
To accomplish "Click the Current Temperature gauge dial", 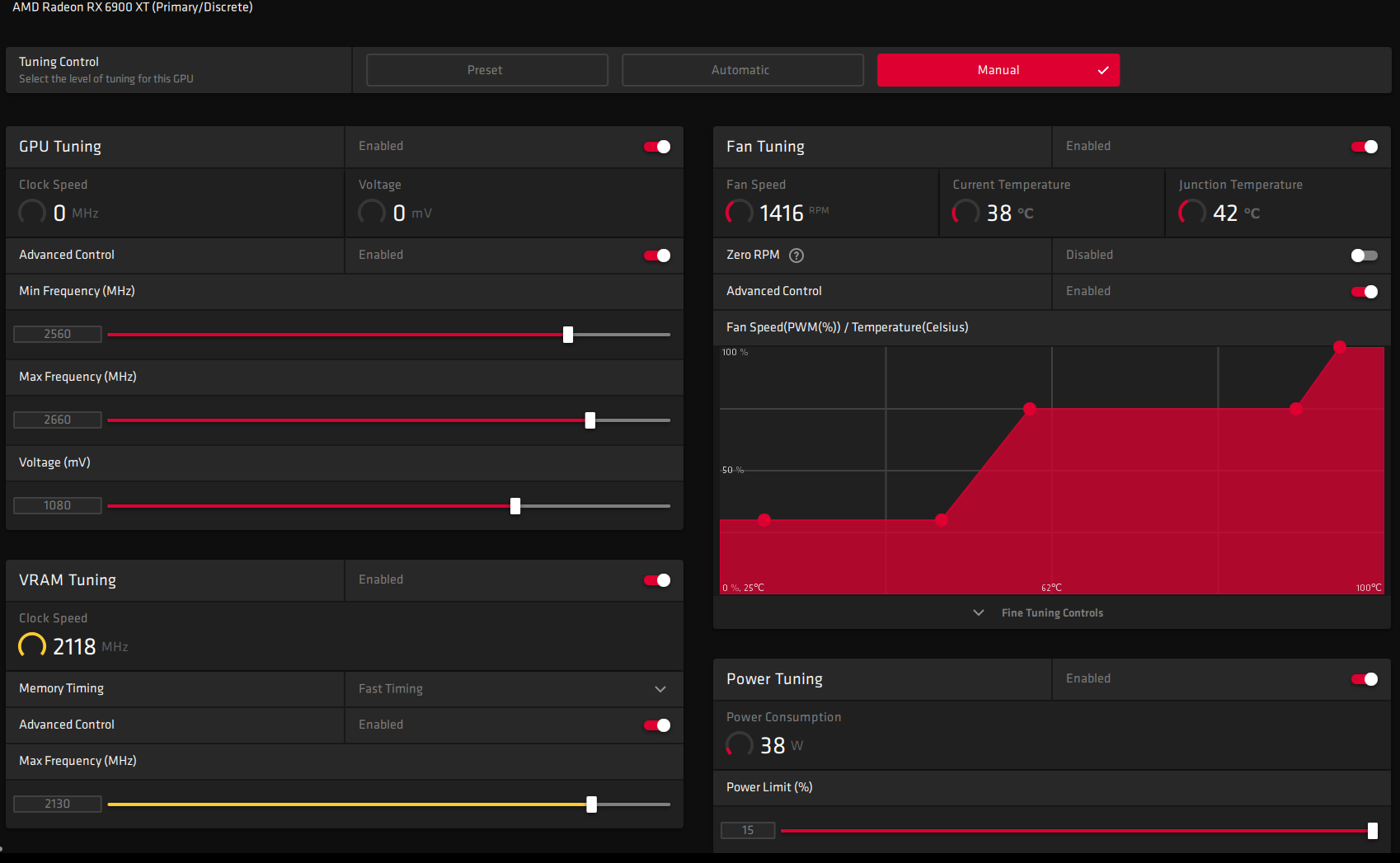I will (966, 213).
